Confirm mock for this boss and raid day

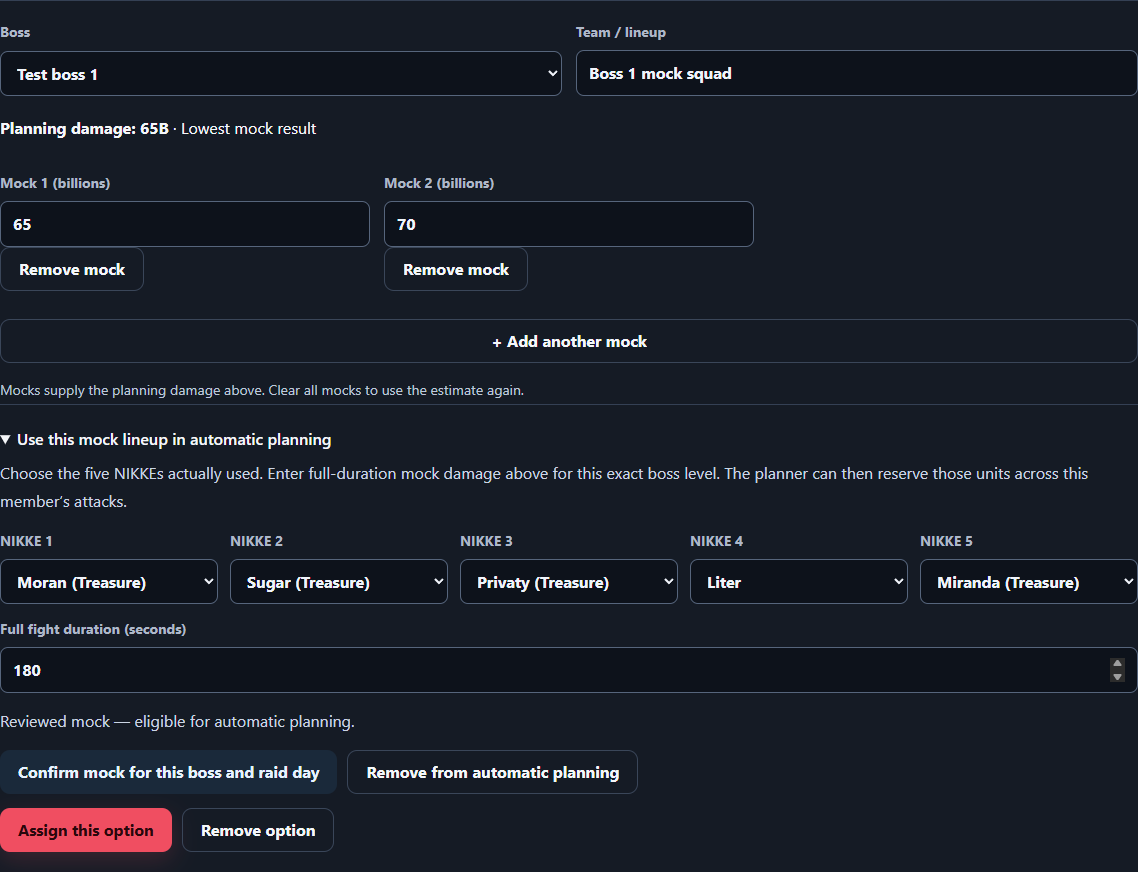click(x=168, y=773)
